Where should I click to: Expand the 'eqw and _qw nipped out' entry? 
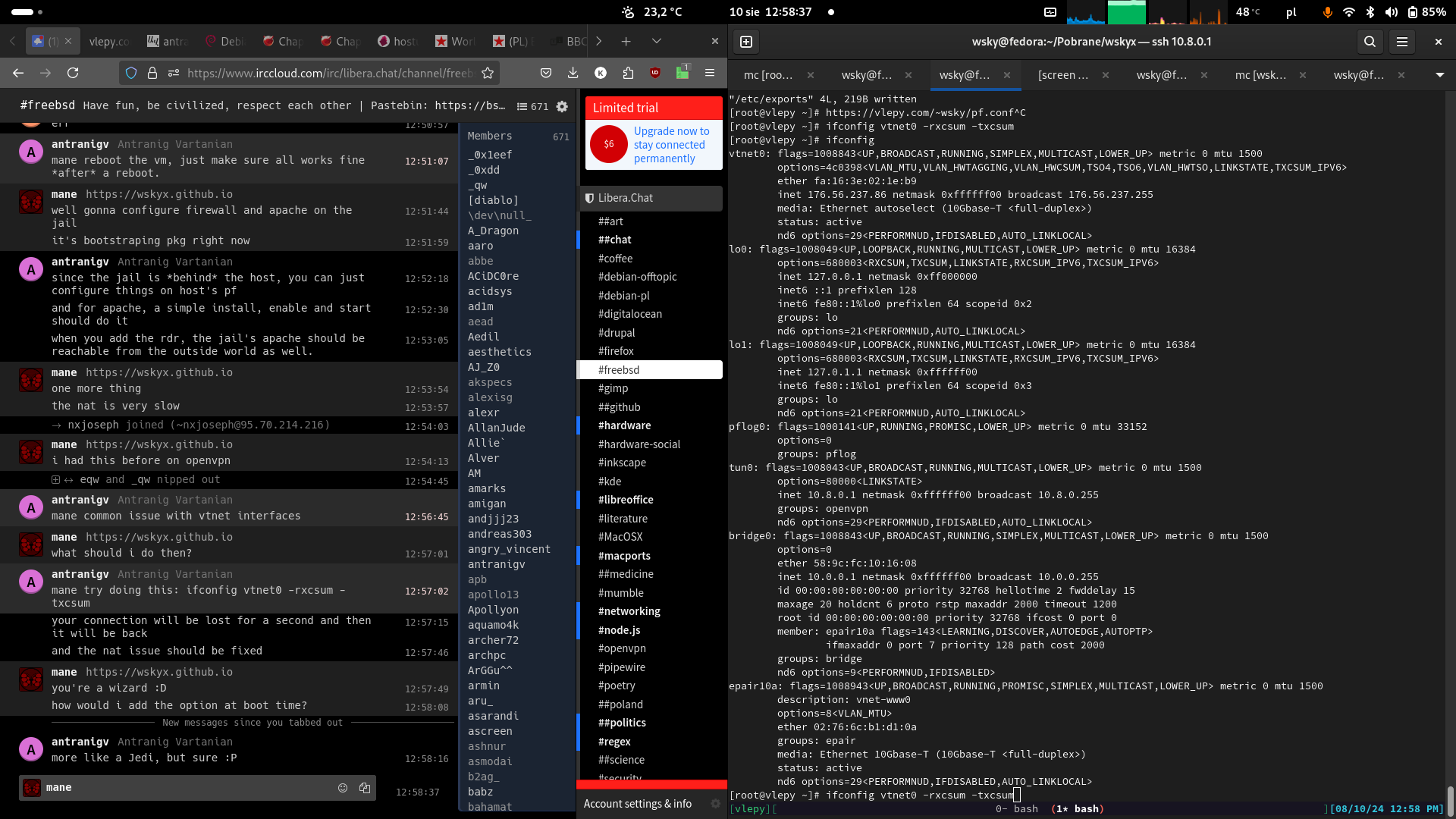pos(55,480)
